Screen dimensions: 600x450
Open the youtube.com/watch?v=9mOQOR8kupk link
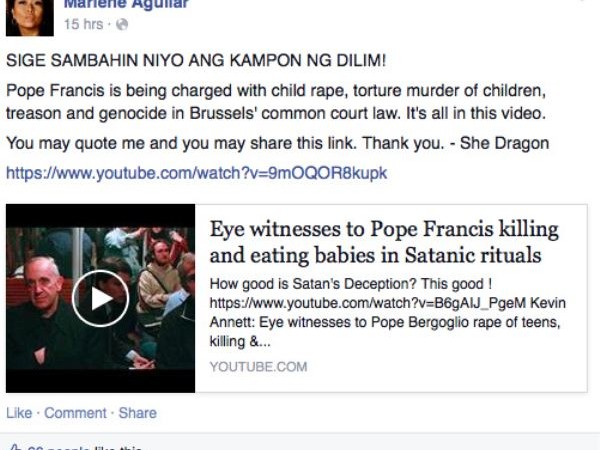(197, 173)
